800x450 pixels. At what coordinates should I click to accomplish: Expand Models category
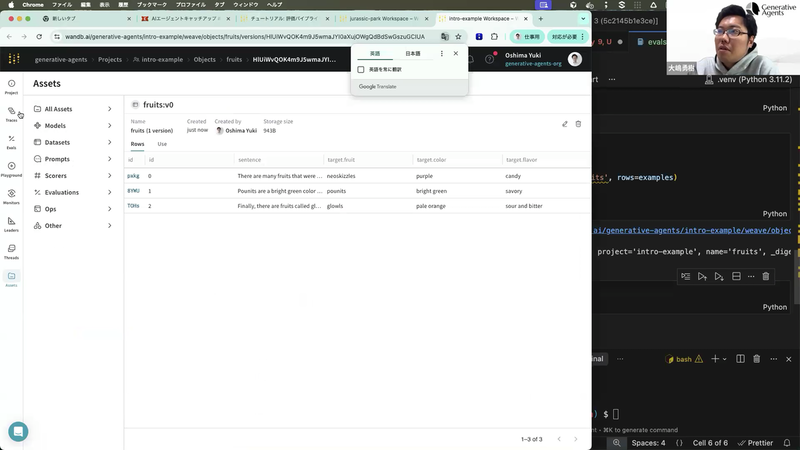[x=110, y=126]
